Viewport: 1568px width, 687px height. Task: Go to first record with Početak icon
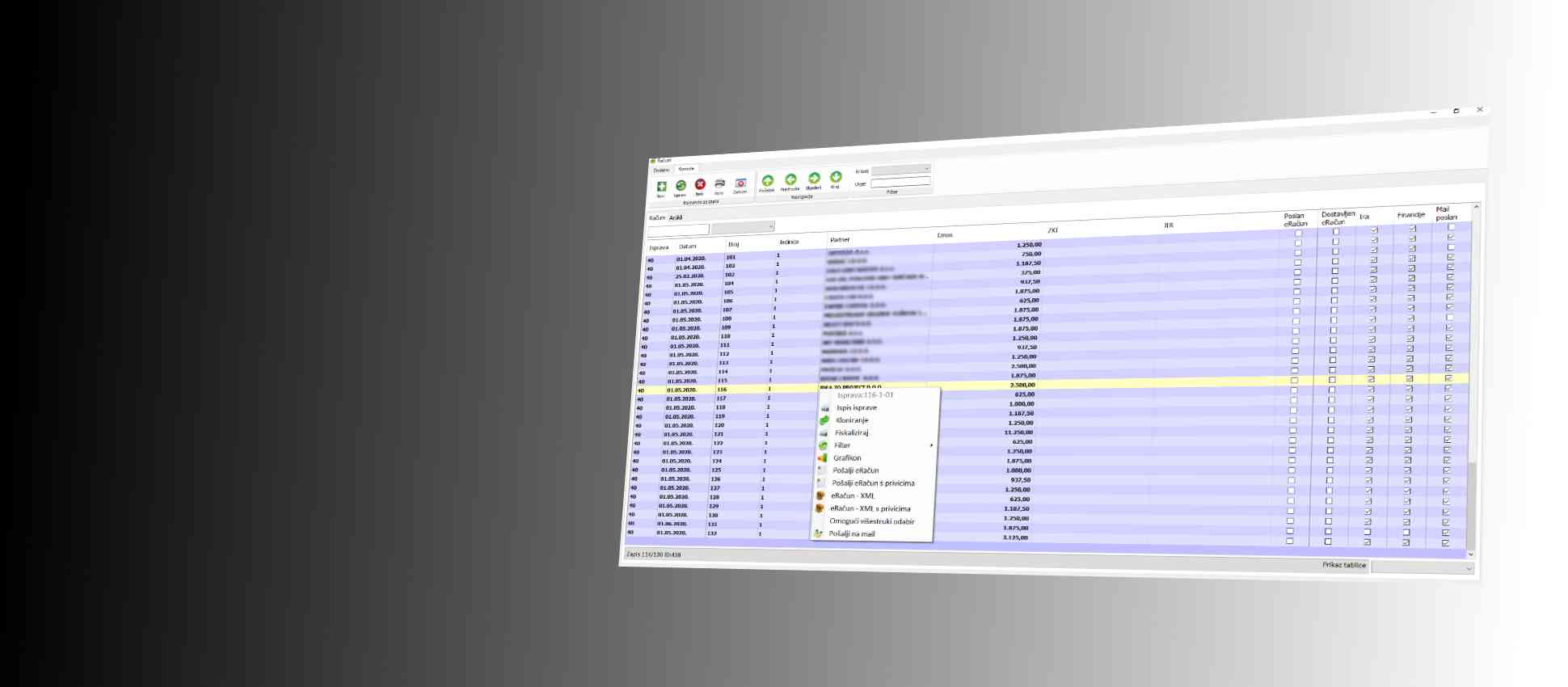pyautogui.click(x=767, y=180)
